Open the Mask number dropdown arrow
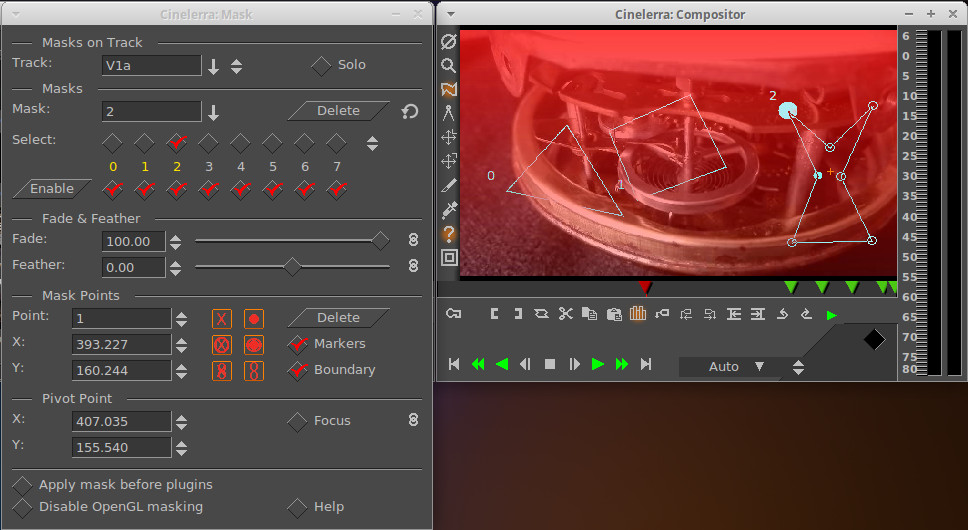This screenshot has width=968, height=530. 213,112
